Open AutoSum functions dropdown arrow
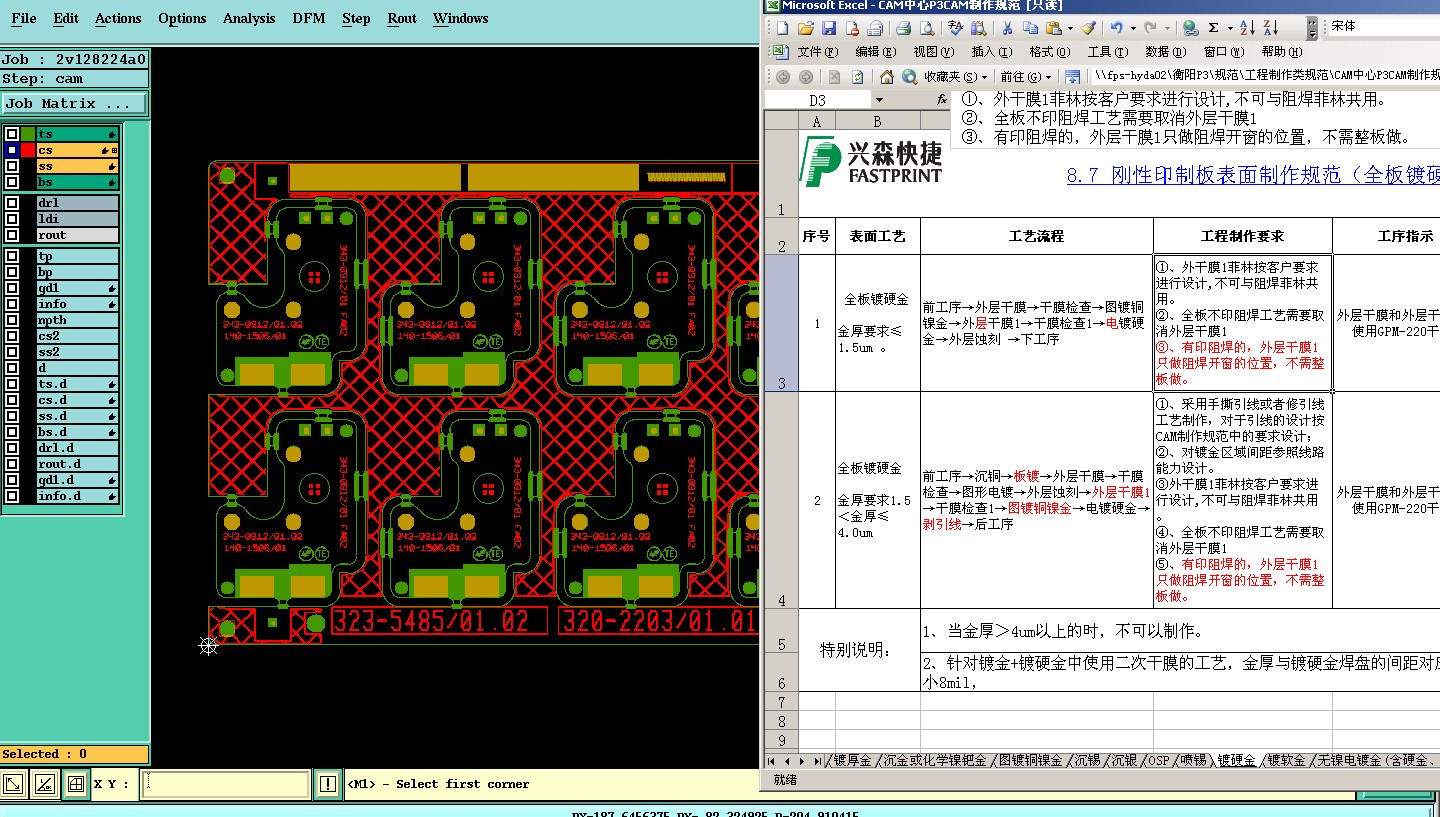The width and height of the screenshot is (1440, 817). click(x=1230, y=28)
